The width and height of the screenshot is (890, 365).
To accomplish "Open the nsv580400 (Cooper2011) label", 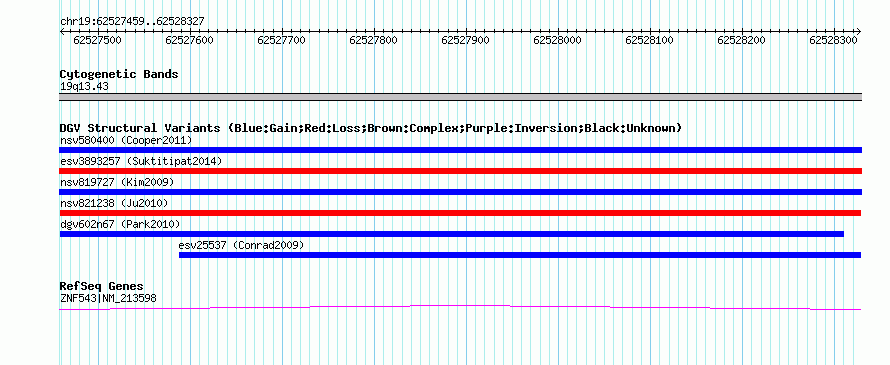I will [x=126, y=140].
